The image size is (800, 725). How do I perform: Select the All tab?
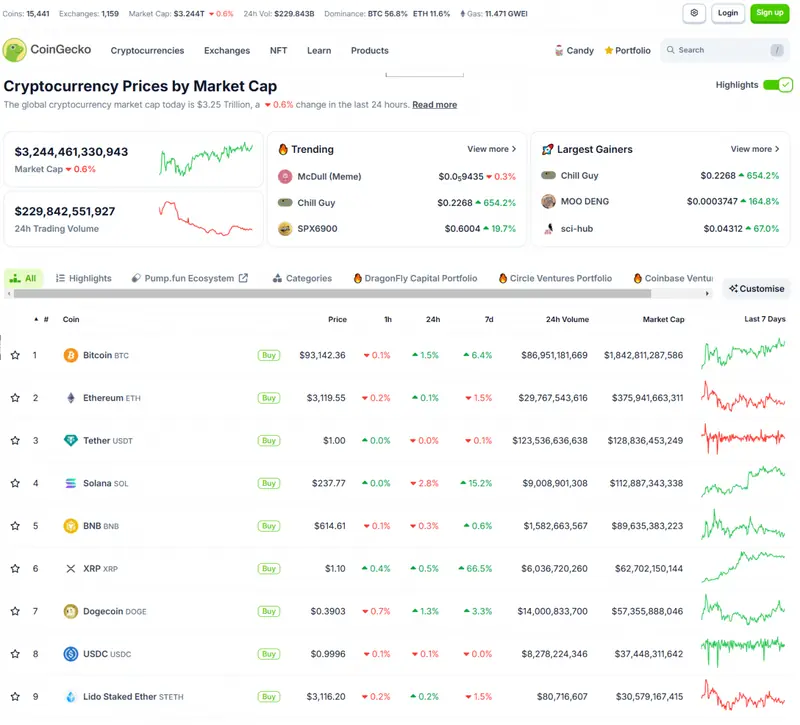[x=23, y=278]
